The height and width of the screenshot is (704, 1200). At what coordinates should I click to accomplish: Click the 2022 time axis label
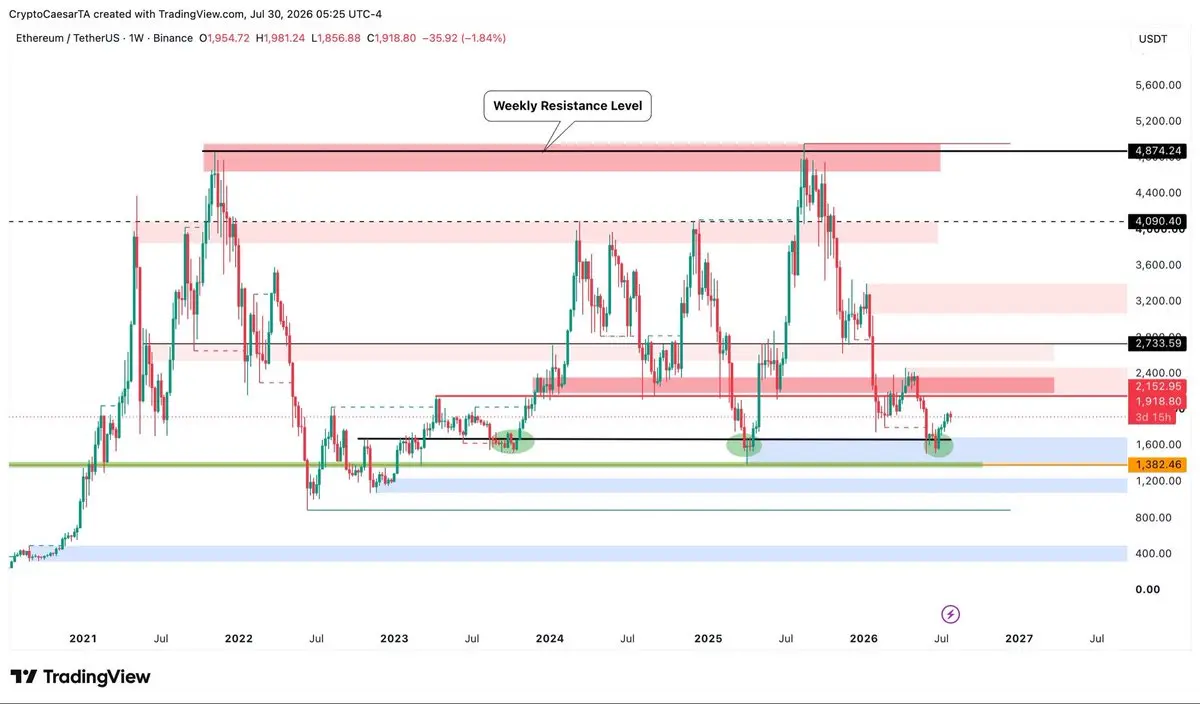click(239, 638)
